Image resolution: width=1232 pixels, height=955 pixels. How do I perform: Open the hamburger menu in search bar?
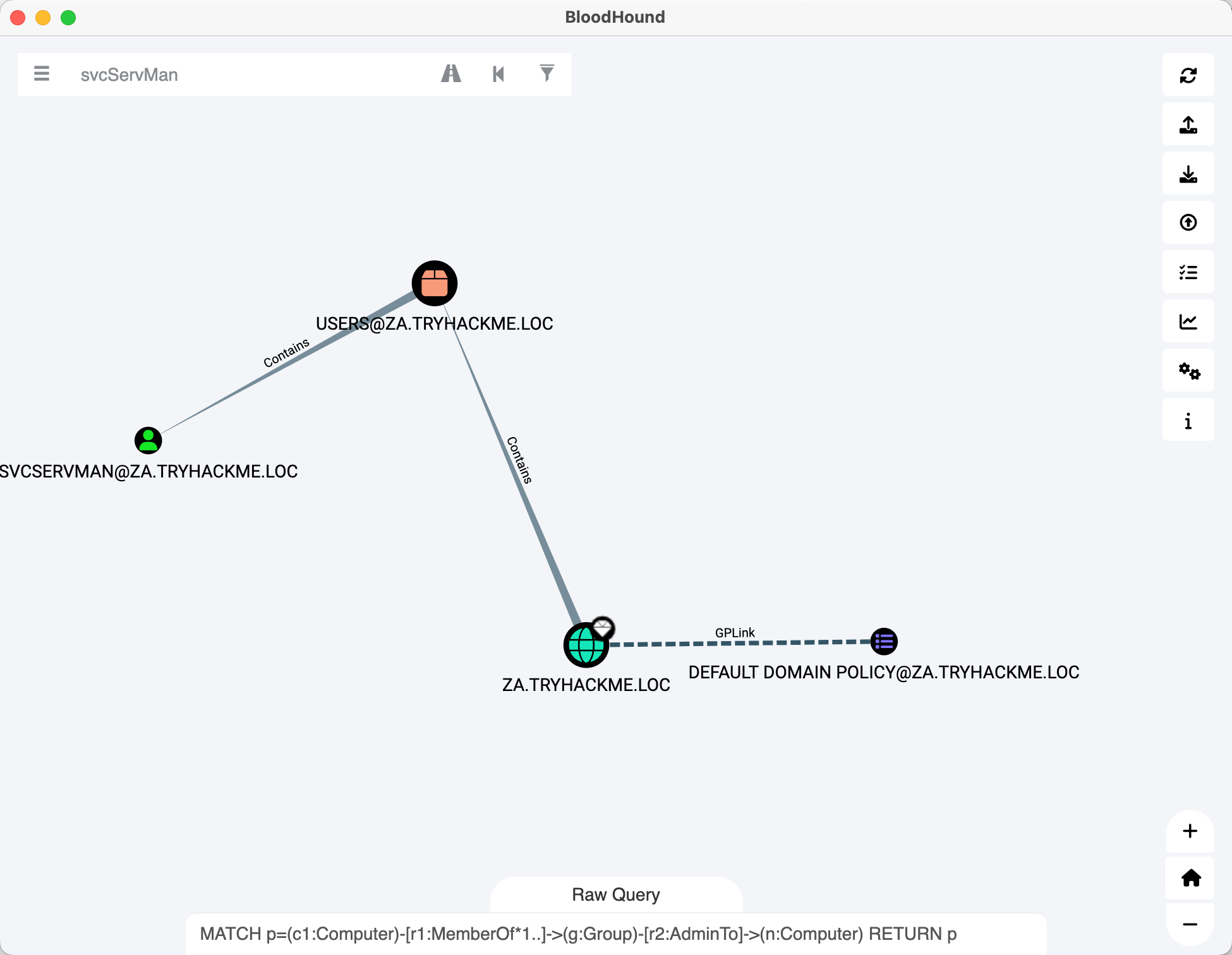(x=42, y=74)
